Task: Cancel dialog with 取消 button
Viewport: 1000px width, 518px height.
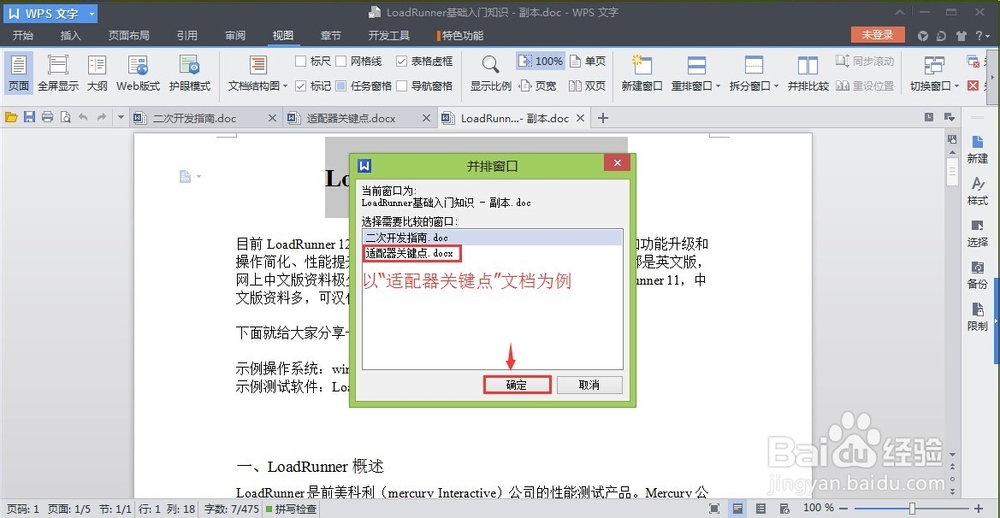Action: coord(589,385)
